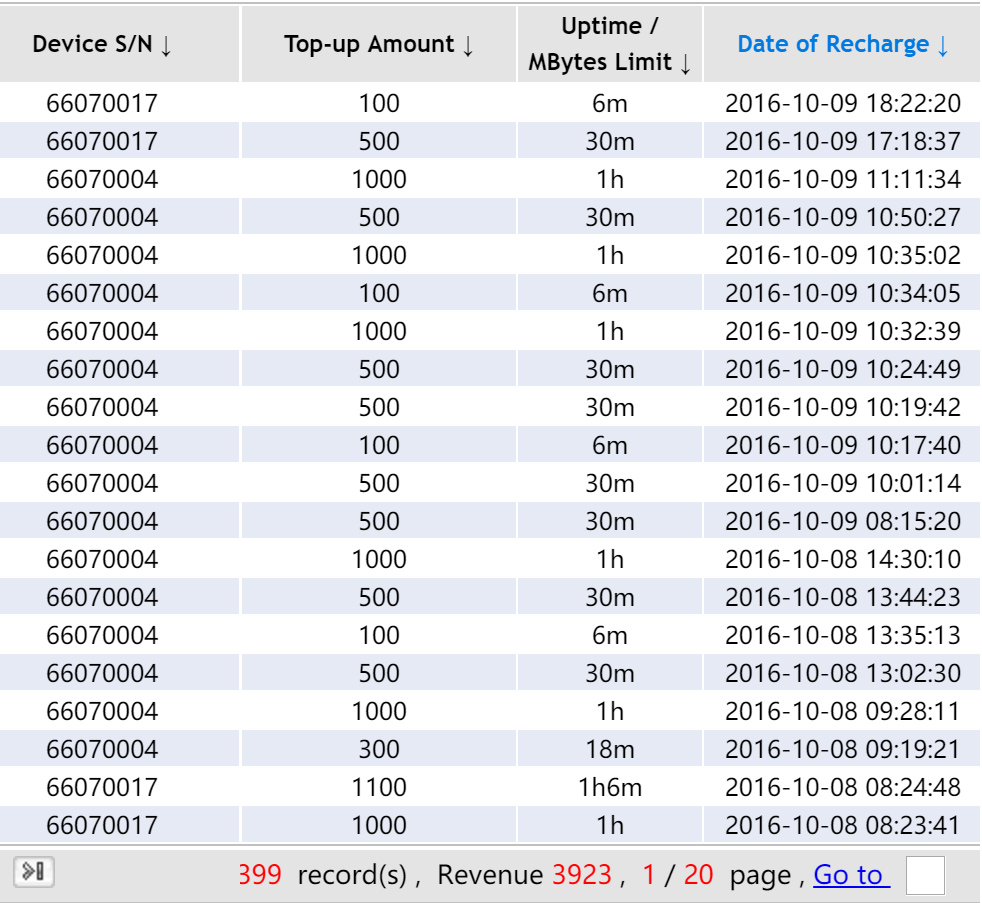Select date 2016-10-09 17:18:37
The image size is (982, 903).
842,141
